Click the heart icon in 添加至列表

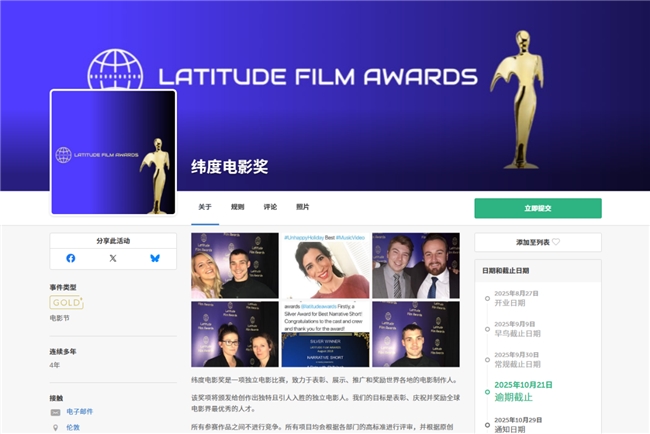click(x=557, y=242)
